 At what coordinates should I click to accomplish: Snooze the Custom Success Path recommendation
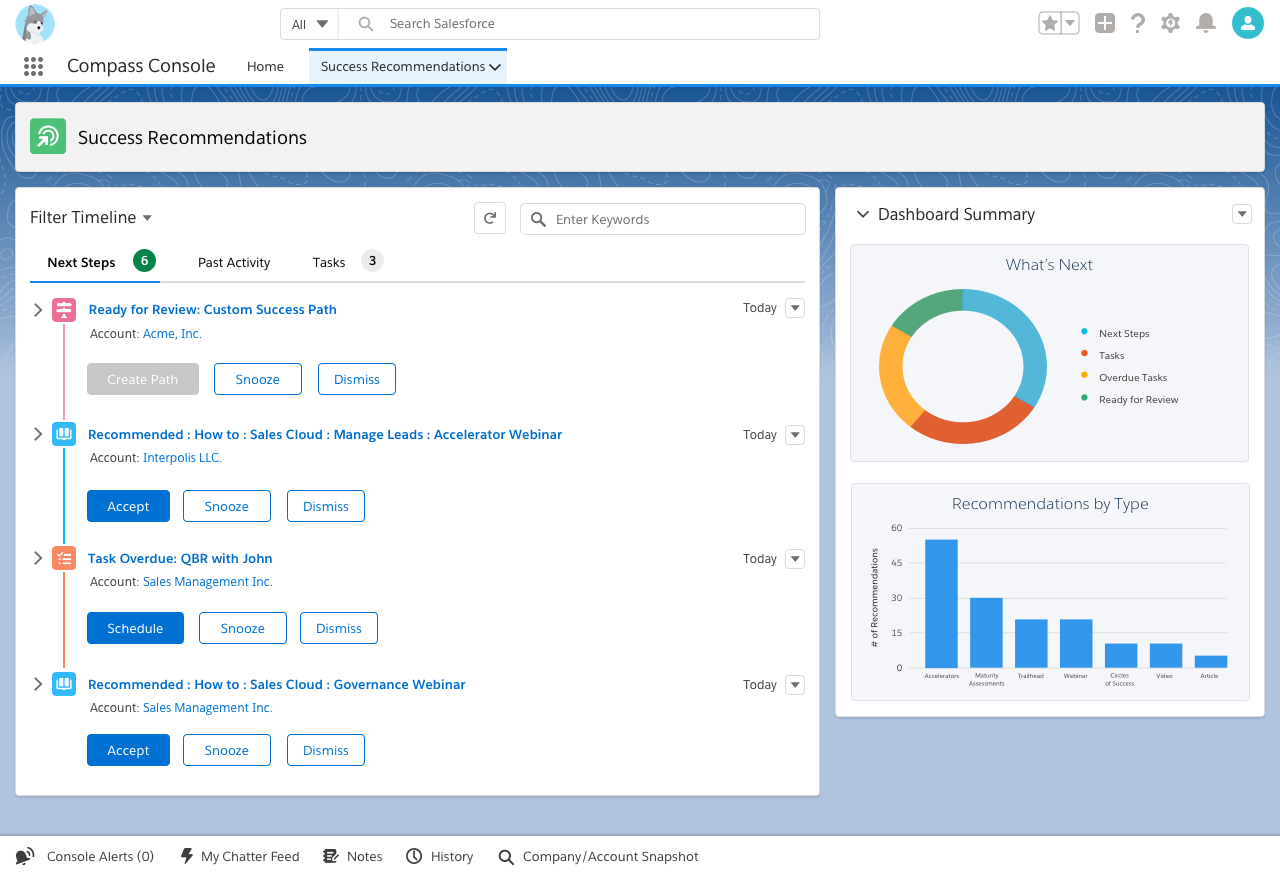tap(258, 379)
